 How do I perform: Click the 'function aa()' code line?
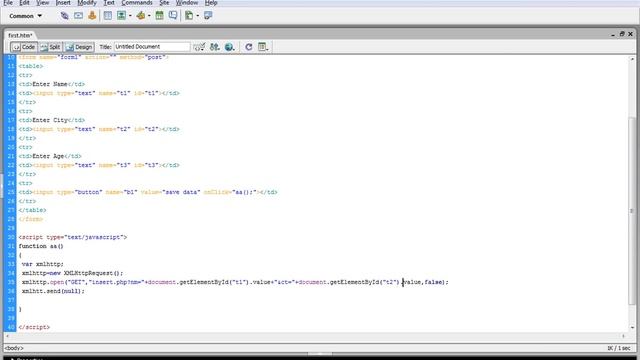point(41,246)
